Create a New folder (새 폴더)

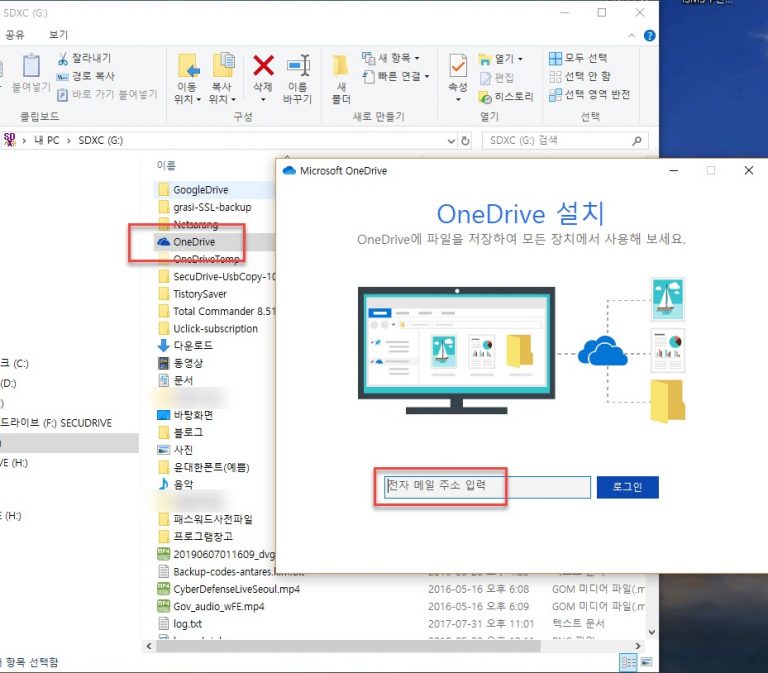341,79
